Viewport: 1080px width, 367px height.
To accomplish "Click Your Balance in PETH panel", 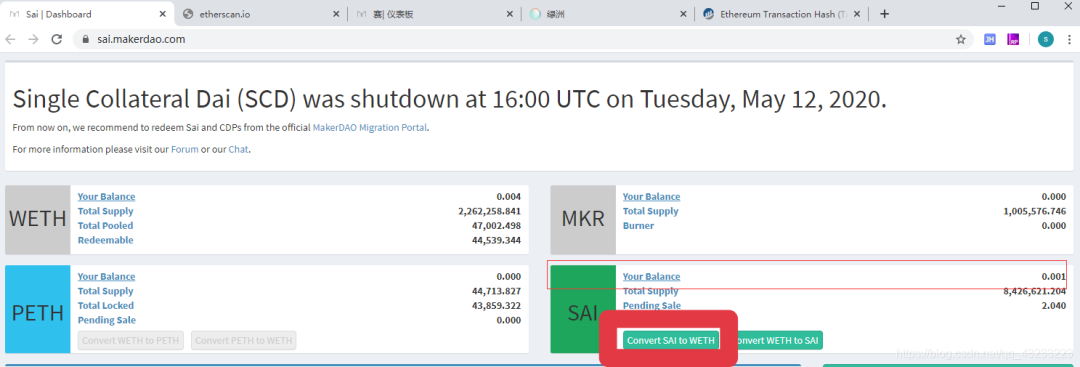I will tap(106, 276).
